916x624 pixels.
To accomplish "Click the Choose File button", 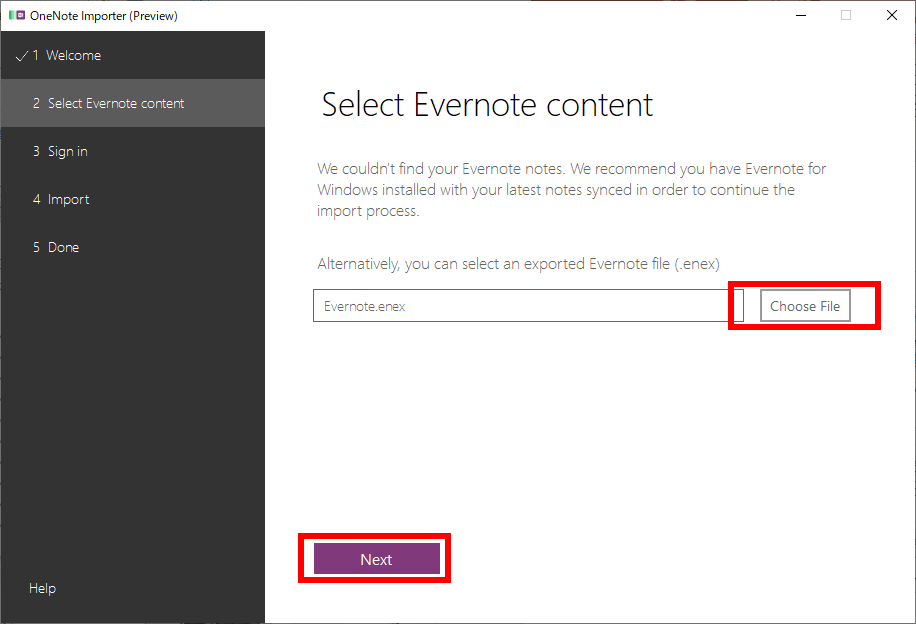I will click(x=805, y=306).
